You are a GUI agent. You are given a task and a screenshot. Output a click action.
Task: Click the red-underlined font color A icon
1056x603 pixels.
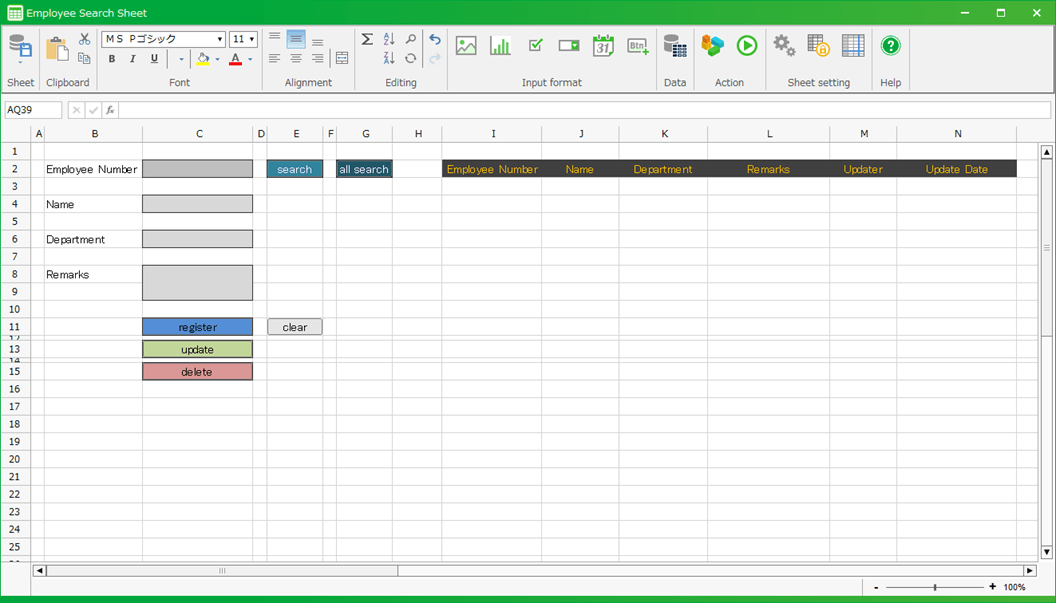pos(236,59)
